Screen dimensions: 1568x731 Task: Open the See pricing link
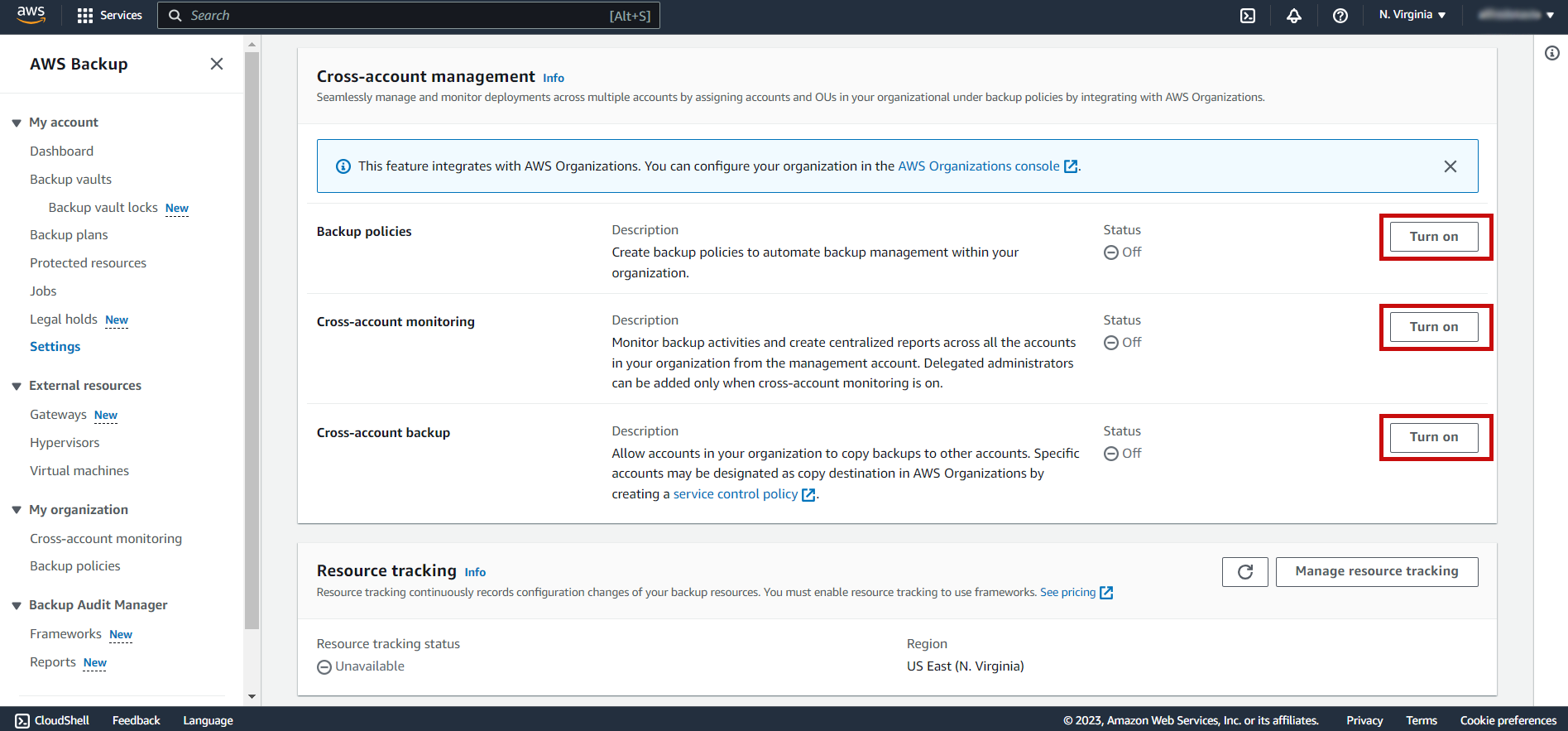point(1067,592)
